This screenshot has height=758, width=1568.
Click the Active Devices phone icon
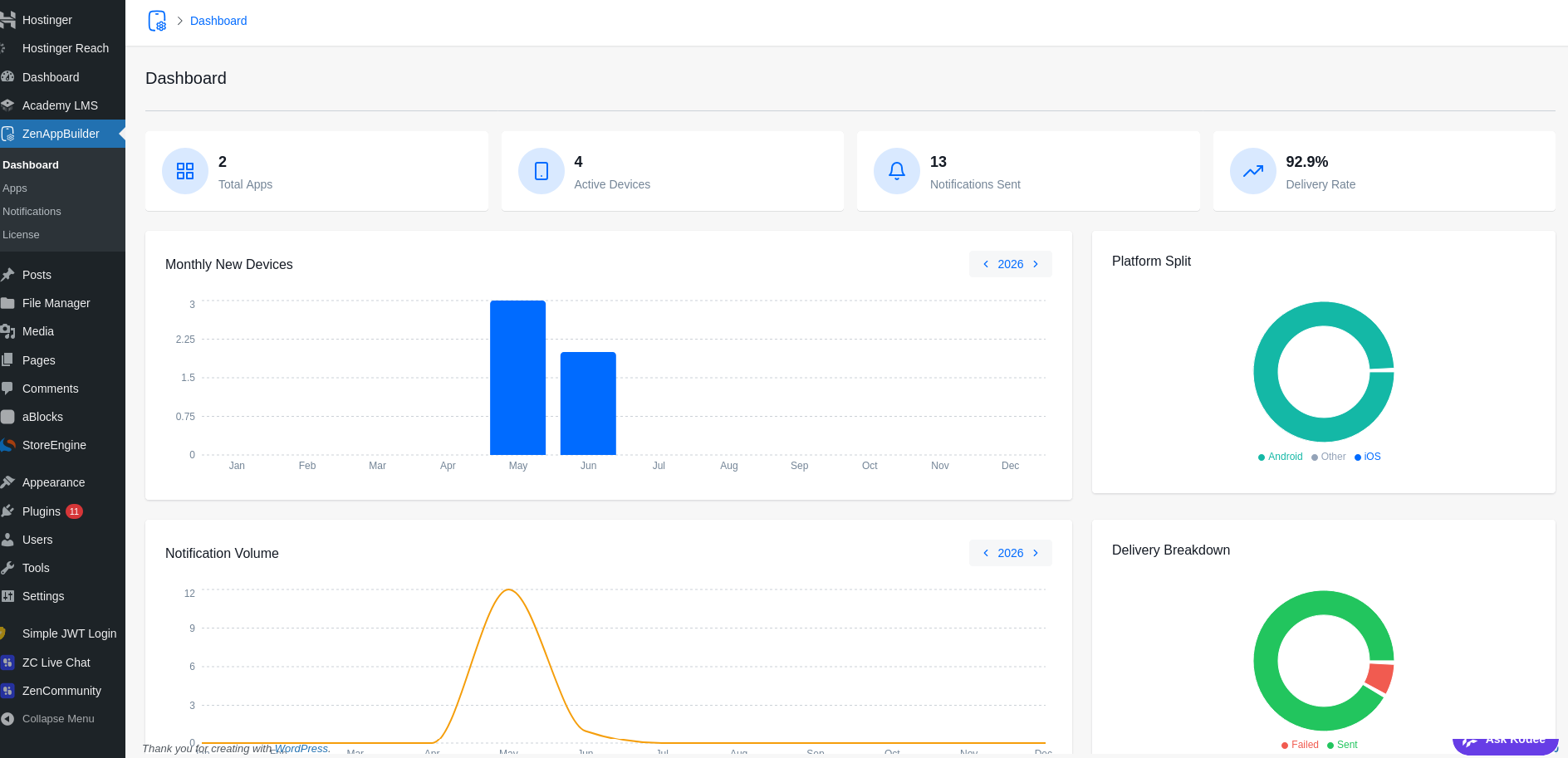coord(541,171)
